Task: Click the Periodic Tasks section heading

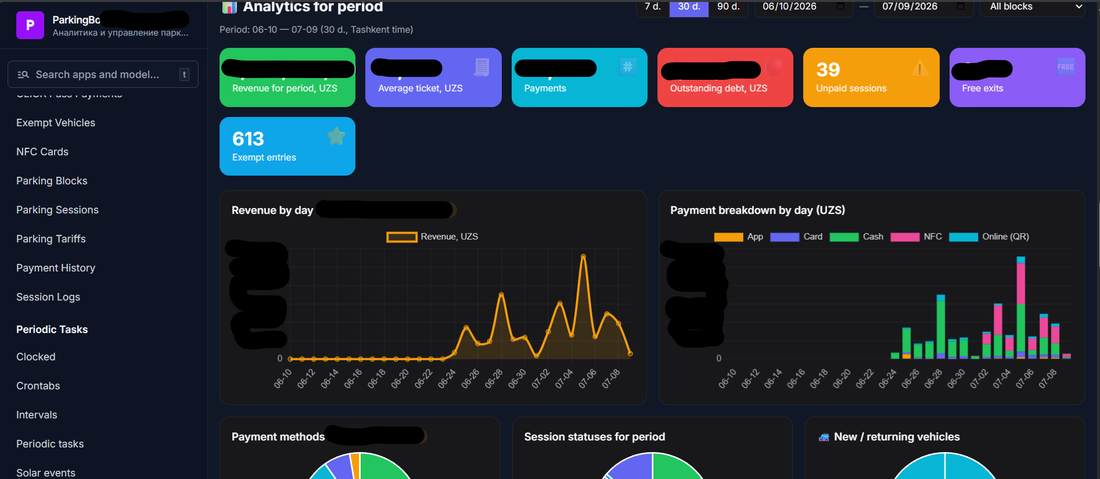Action: (x=52, y=330)
